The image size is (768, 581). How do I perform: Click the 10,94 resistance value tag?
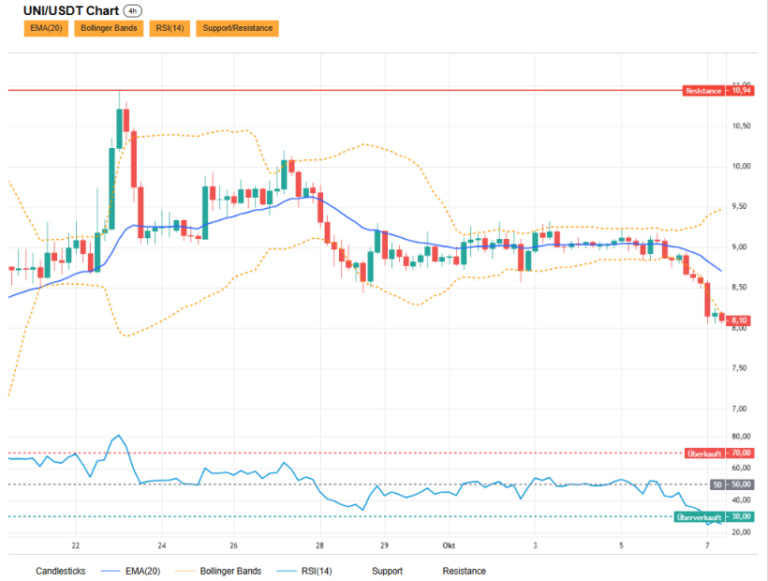coord(740,91)
